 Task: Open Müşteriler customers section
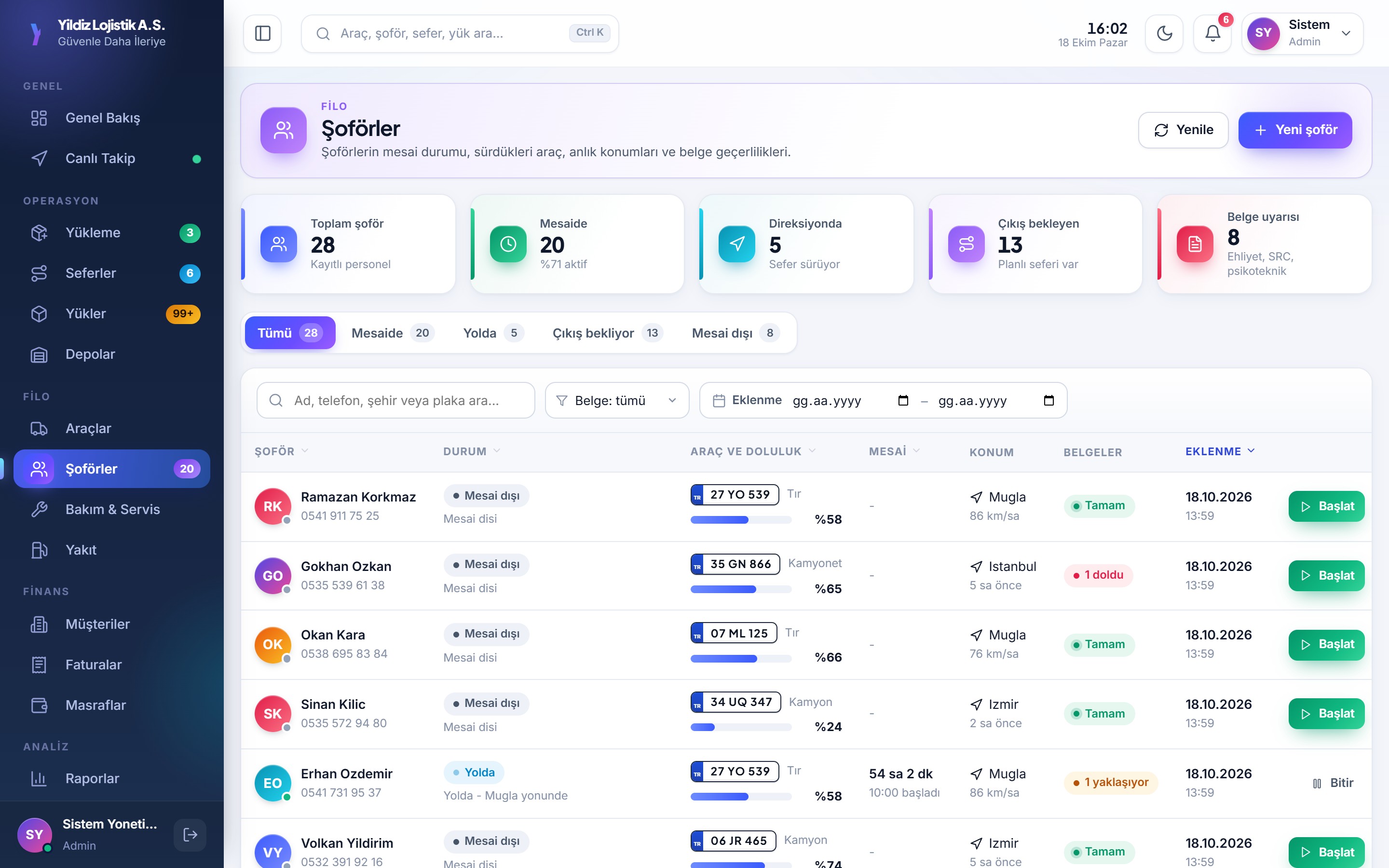point(112,624)
